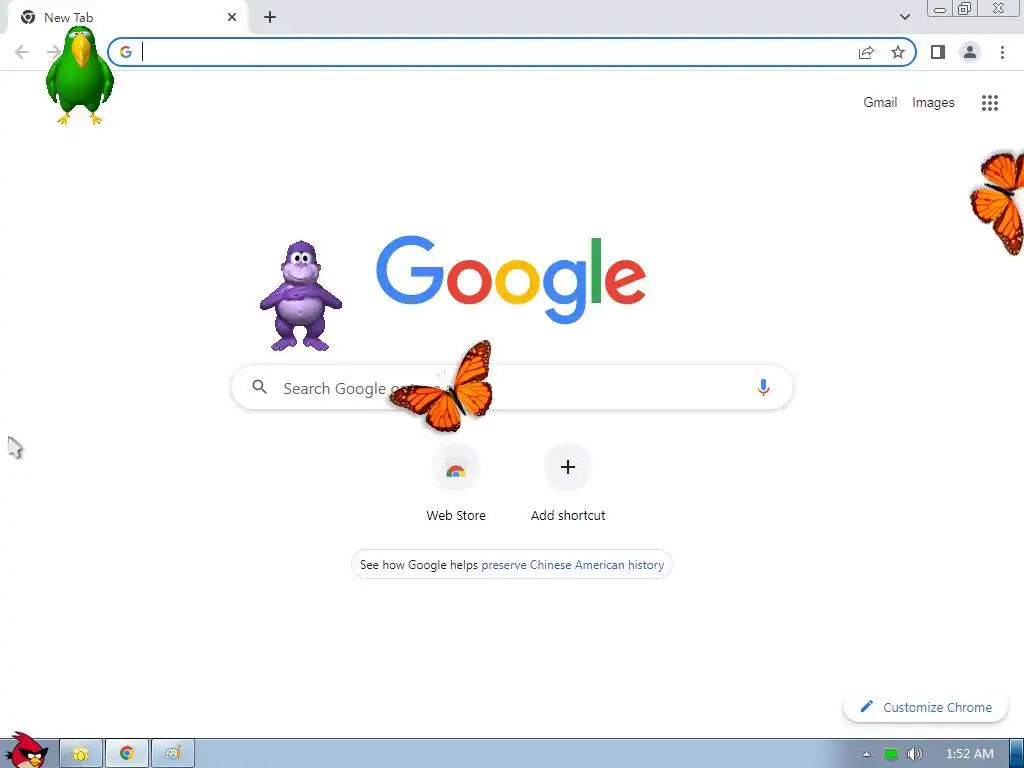Restore down the Chrome window

[x=965, y=9]
